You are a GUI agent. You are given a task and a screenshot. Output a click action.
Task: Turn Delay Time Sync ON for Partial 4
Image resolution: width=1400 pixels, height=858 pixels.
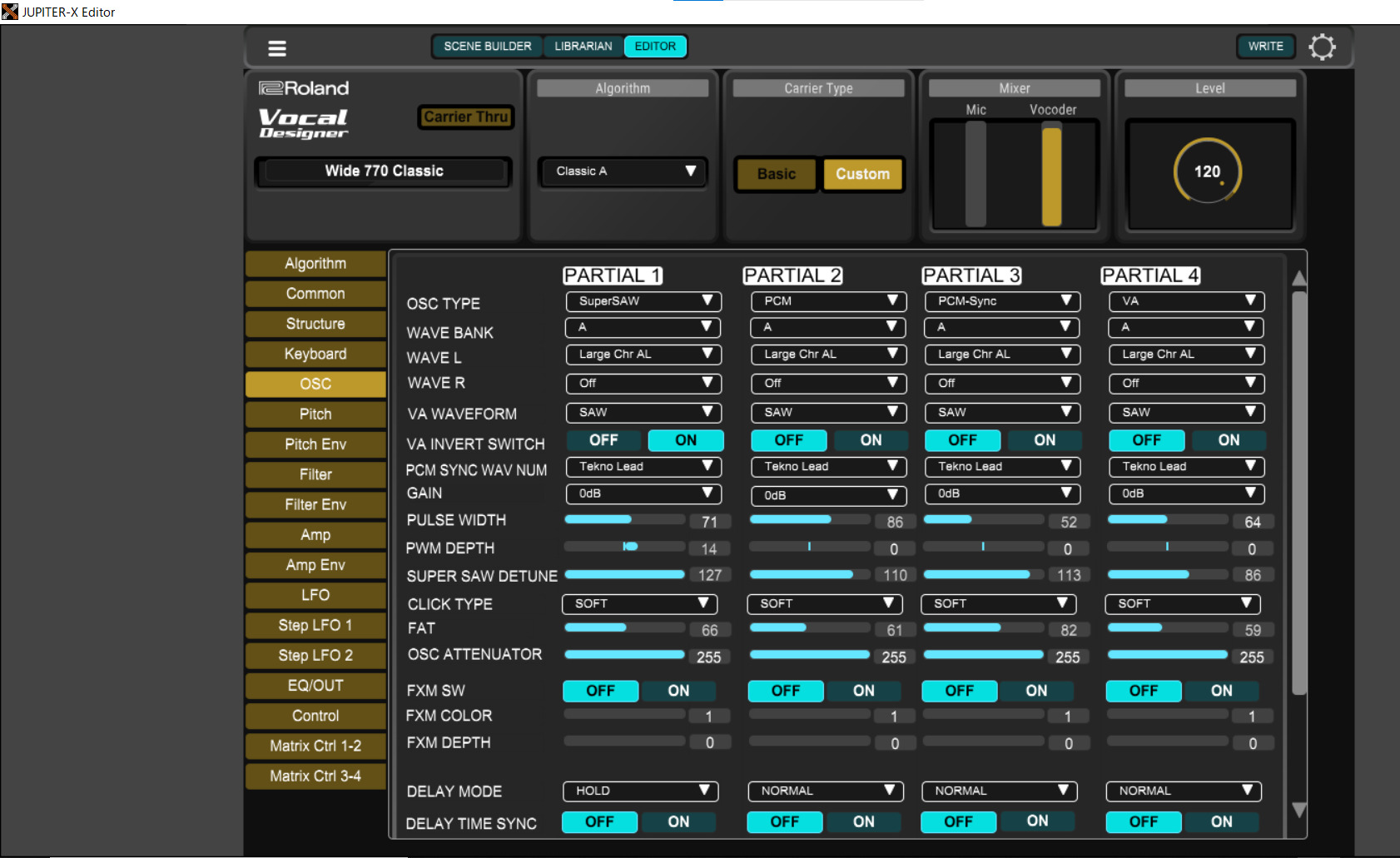pos(1222,822)
